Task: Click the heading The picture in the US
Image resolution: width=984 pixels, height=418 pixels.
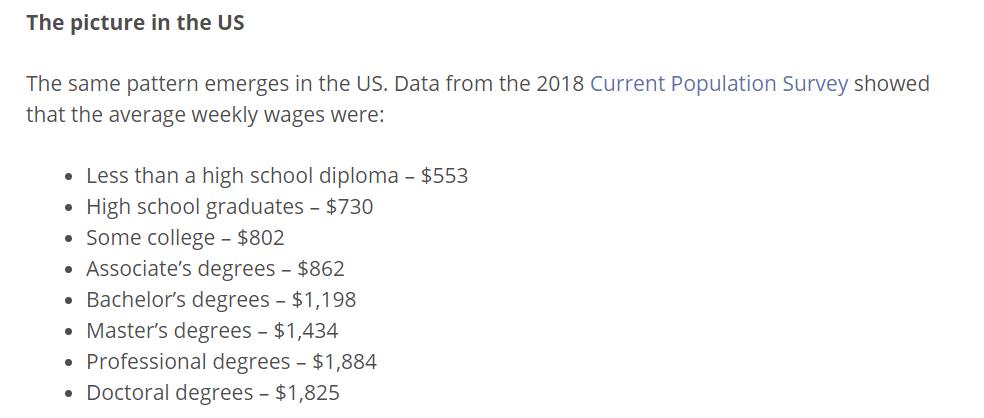Action: coord(135,23)
